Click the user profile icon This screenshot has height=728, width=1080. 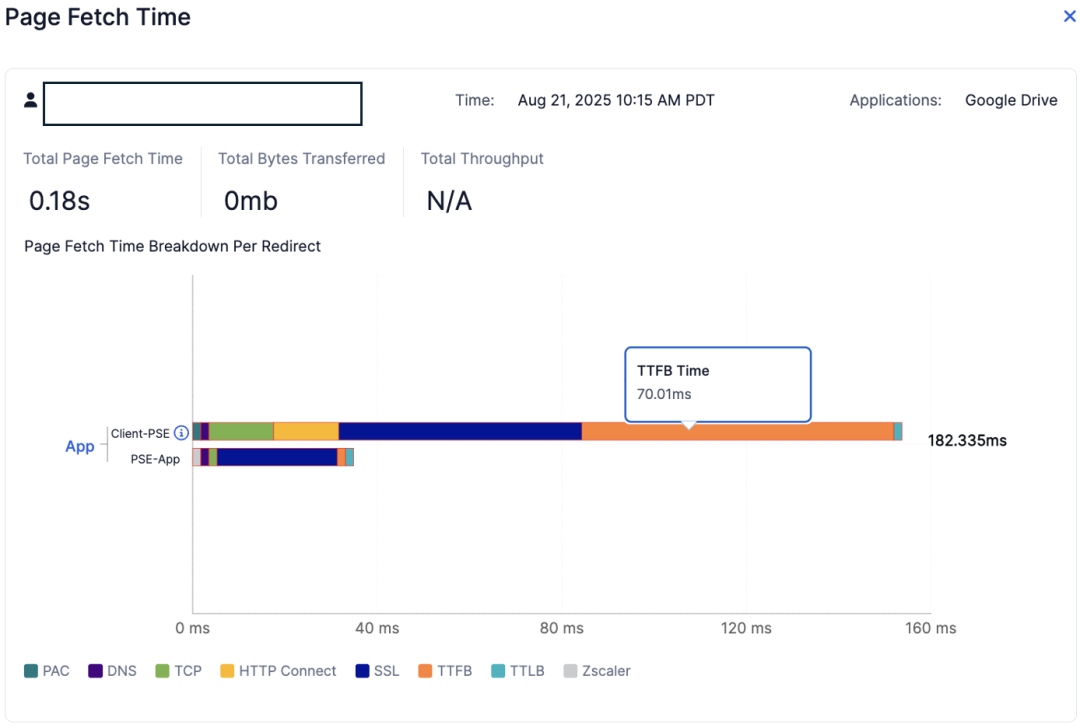(x=31, y=100)
